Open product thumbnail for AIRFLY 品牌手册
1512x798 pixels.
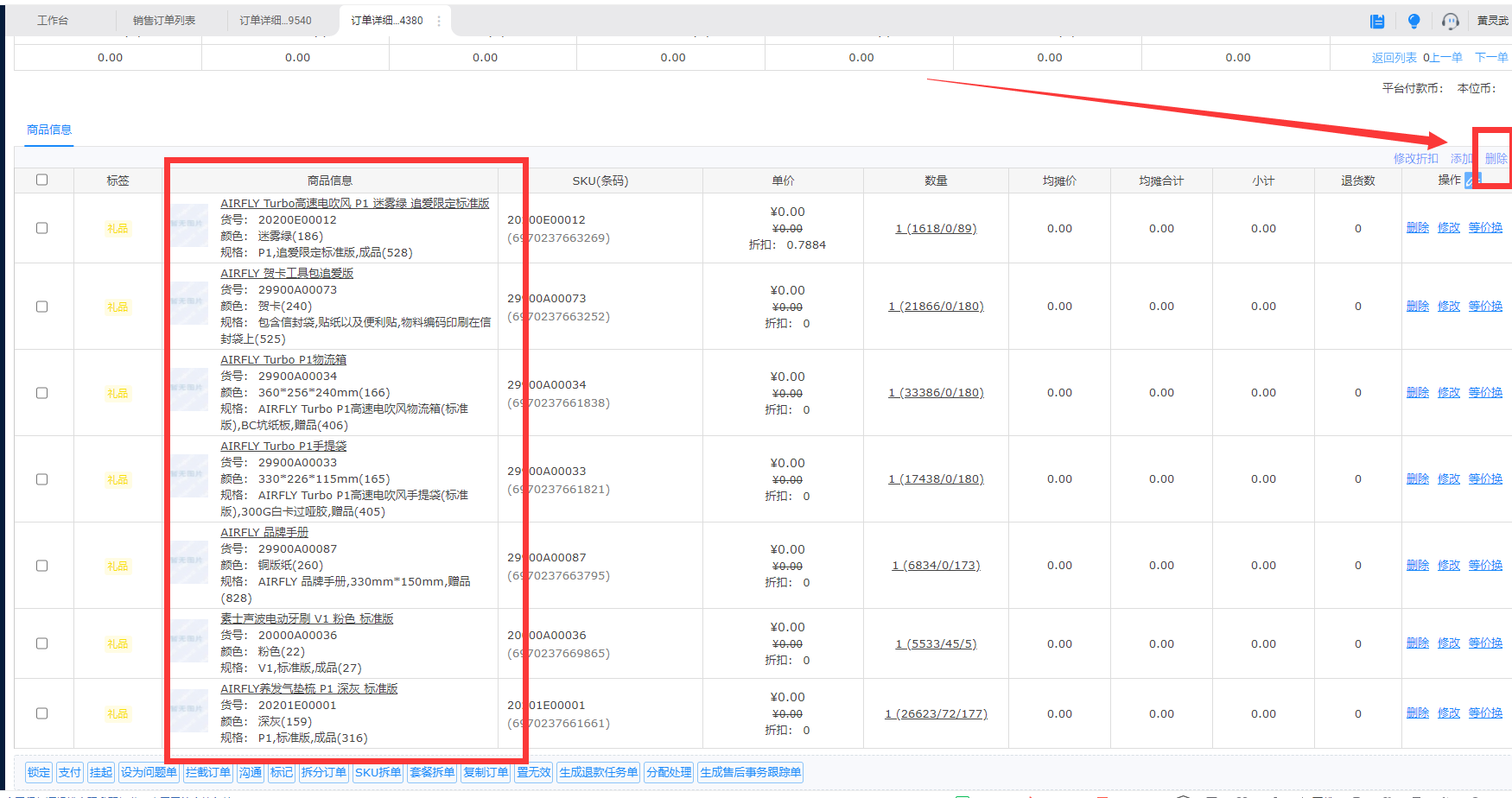pos(188,561)
